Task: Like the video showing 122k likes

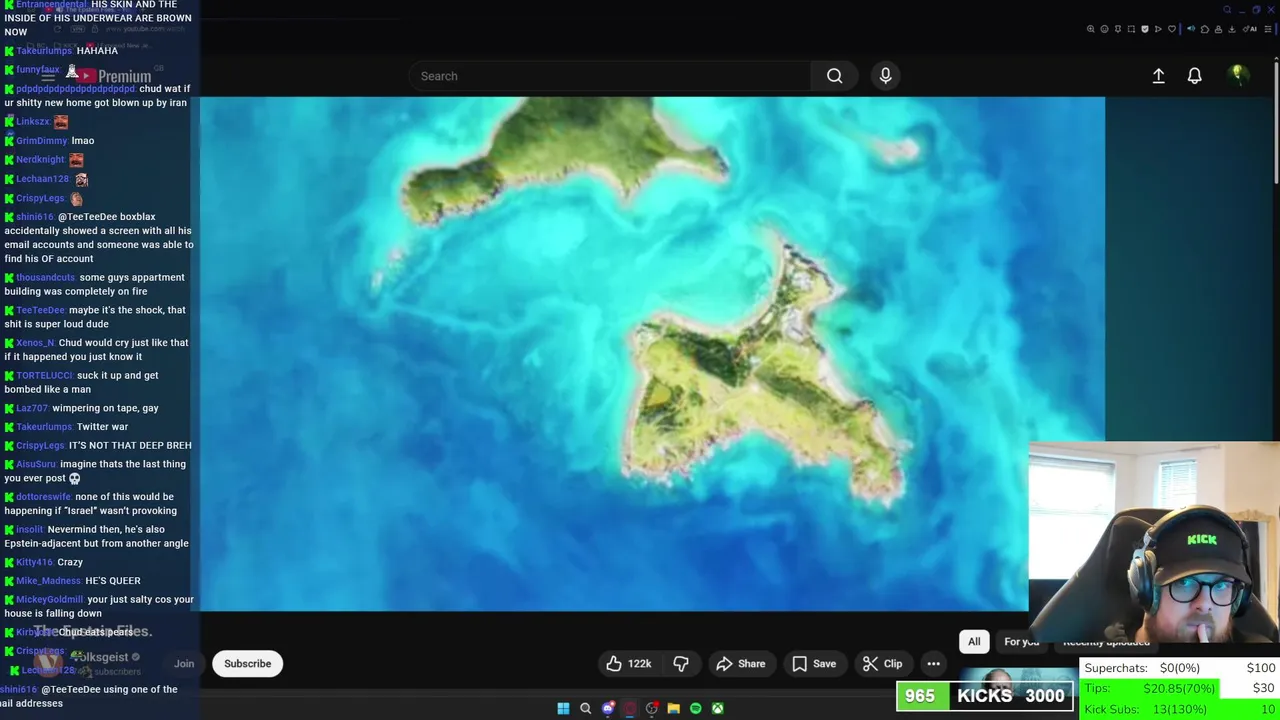Action: click(x=629, y=663)
